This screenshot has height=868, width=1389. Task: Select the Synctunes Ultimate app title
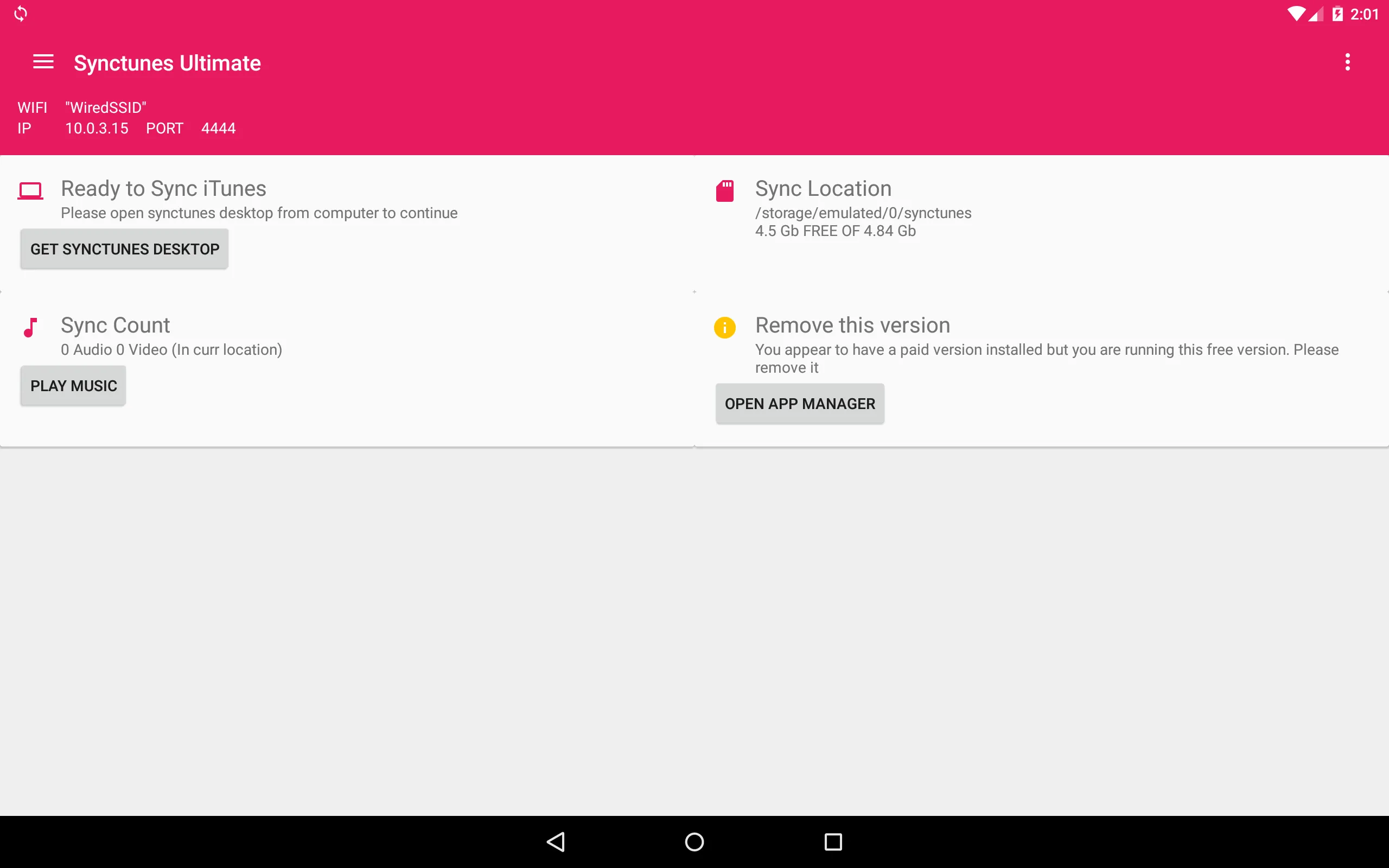click(x=168, y=62)
